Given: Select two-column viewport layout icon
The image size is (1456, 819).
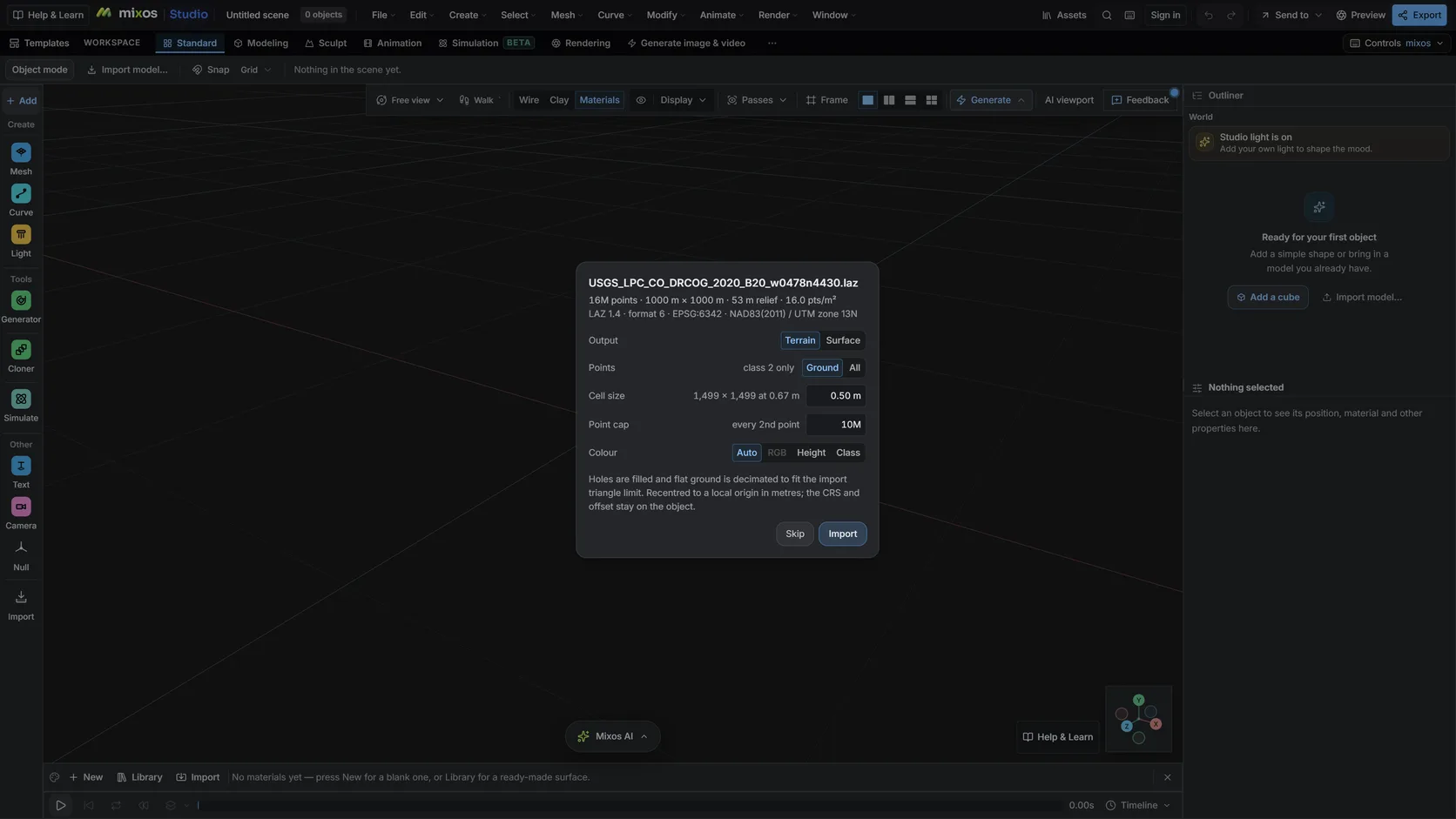Looking at the screenshot, I should (889, 100).
